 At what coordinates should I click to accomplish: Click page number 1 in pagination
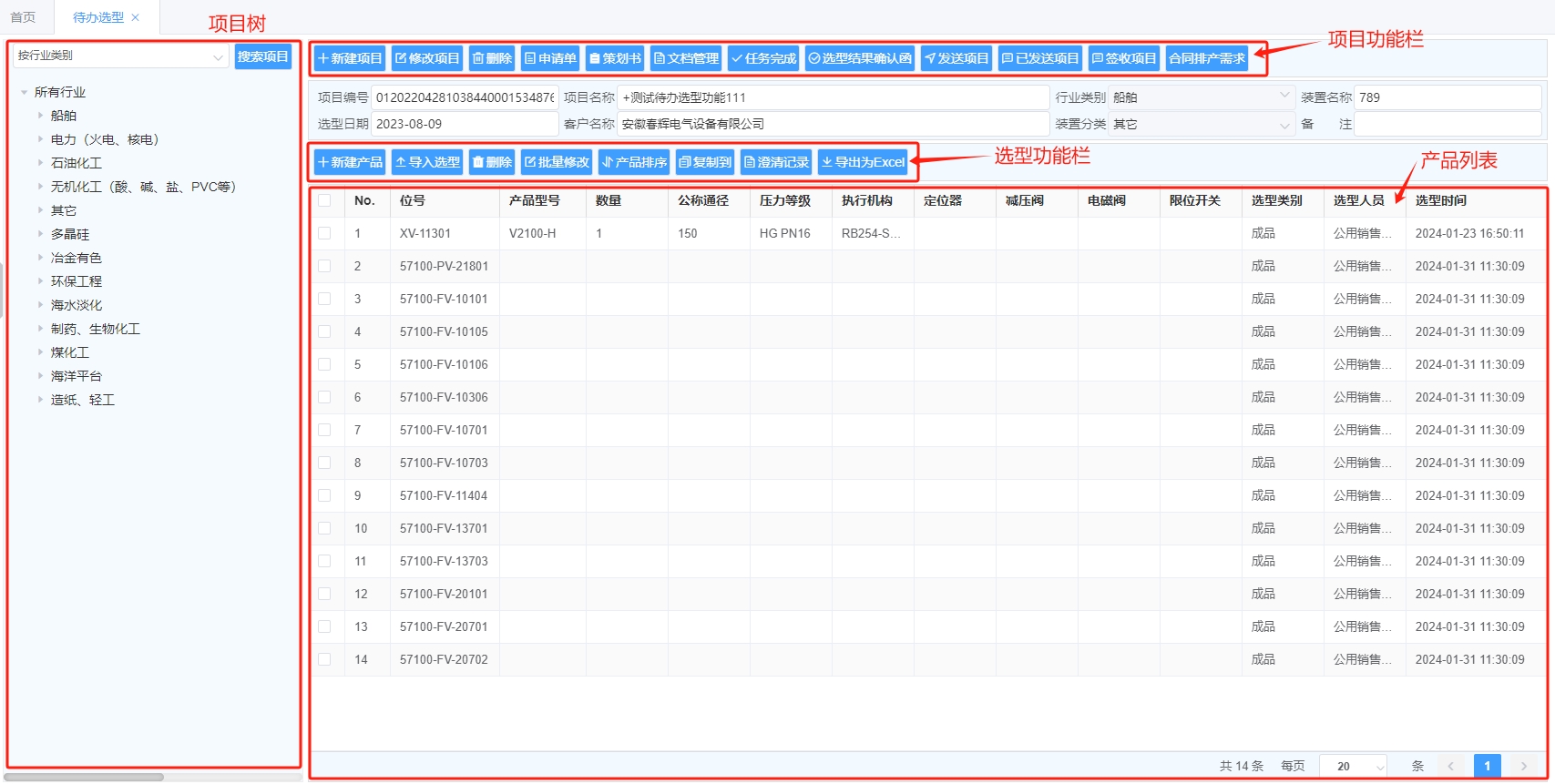[x=1487, y=766]
